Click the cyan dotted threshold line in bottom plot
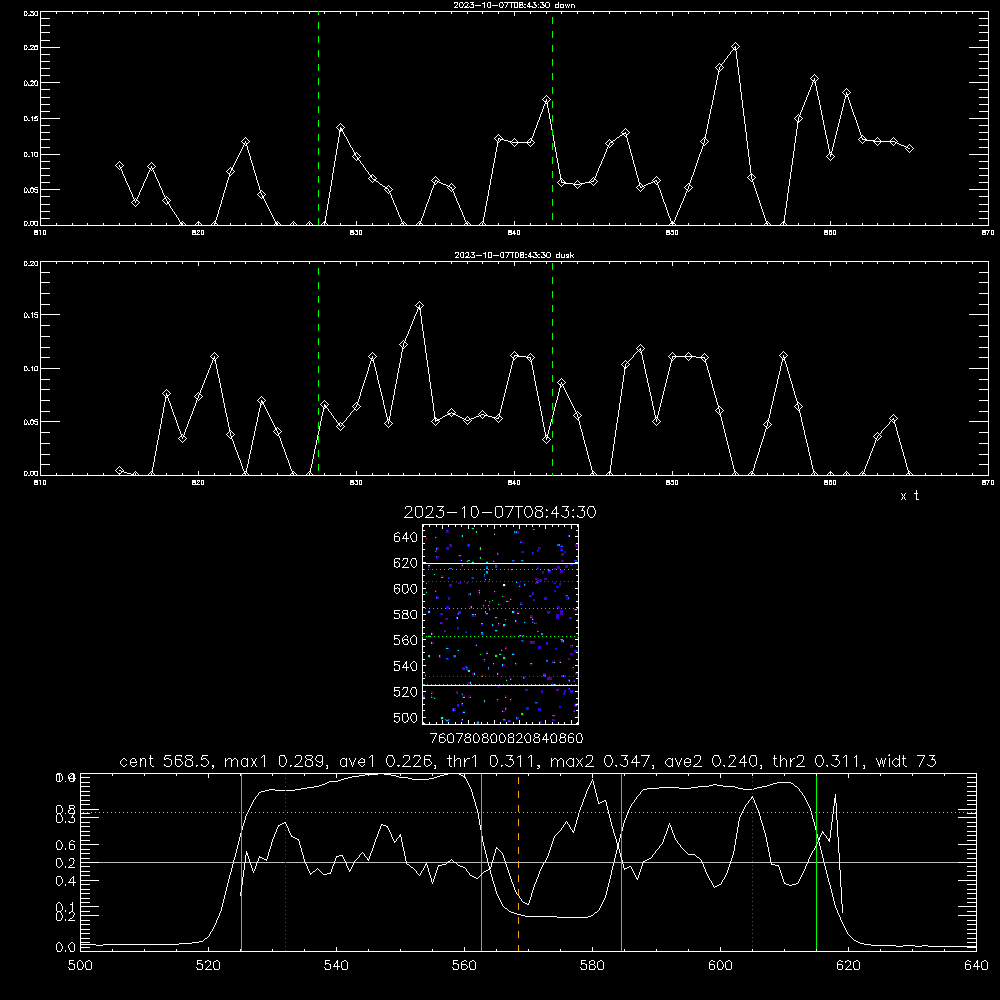Screen dimensions: 1000x1000 coord(528,812)
